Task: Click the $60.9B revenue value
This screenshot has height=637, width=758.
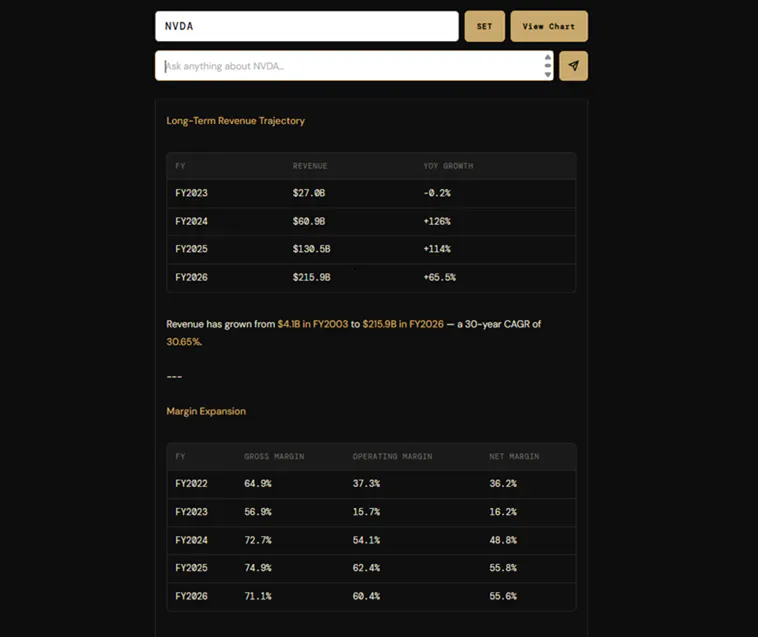Action: coord(309,221)
